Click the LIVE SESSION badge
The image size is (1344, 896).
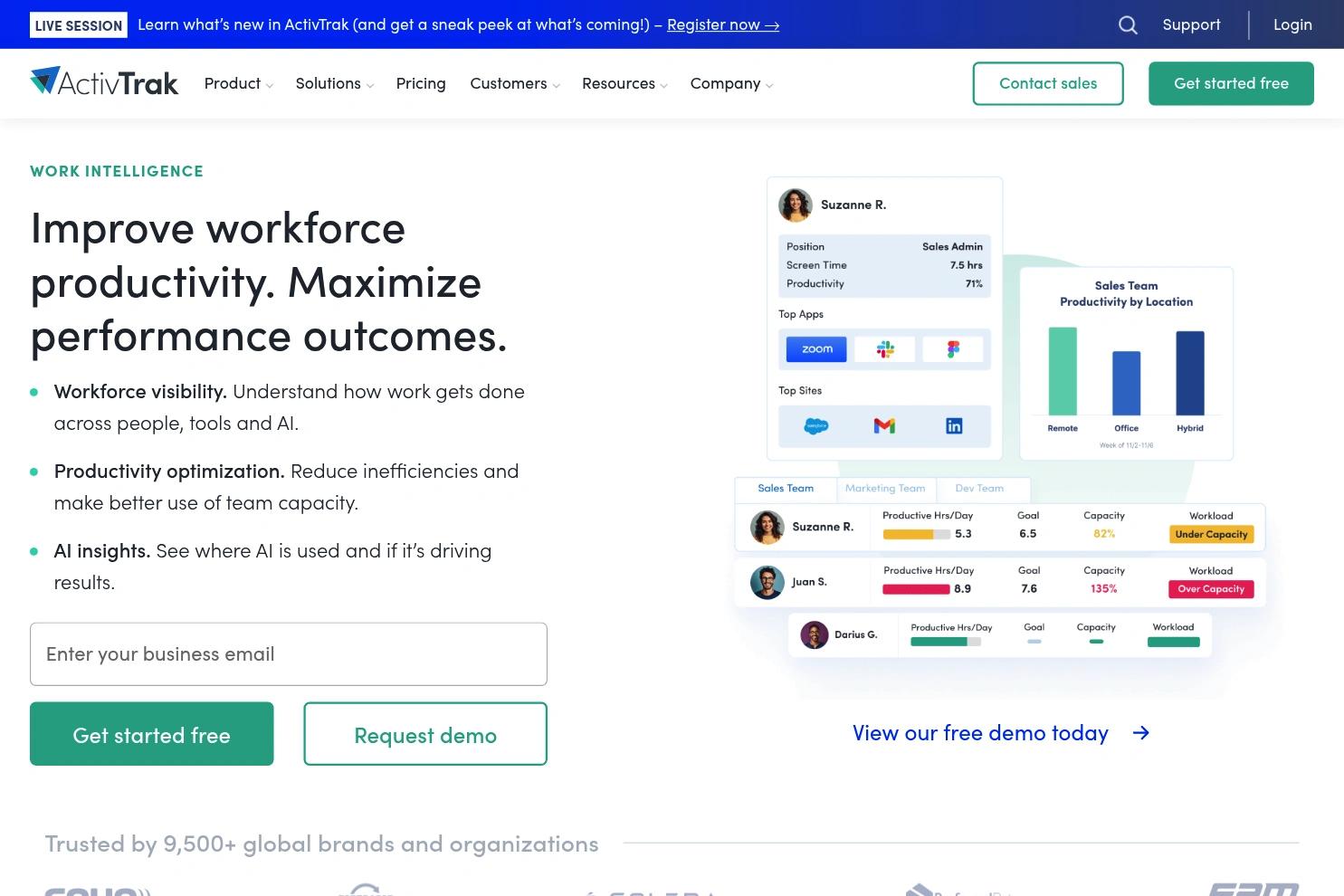click(x=79, y=25)
